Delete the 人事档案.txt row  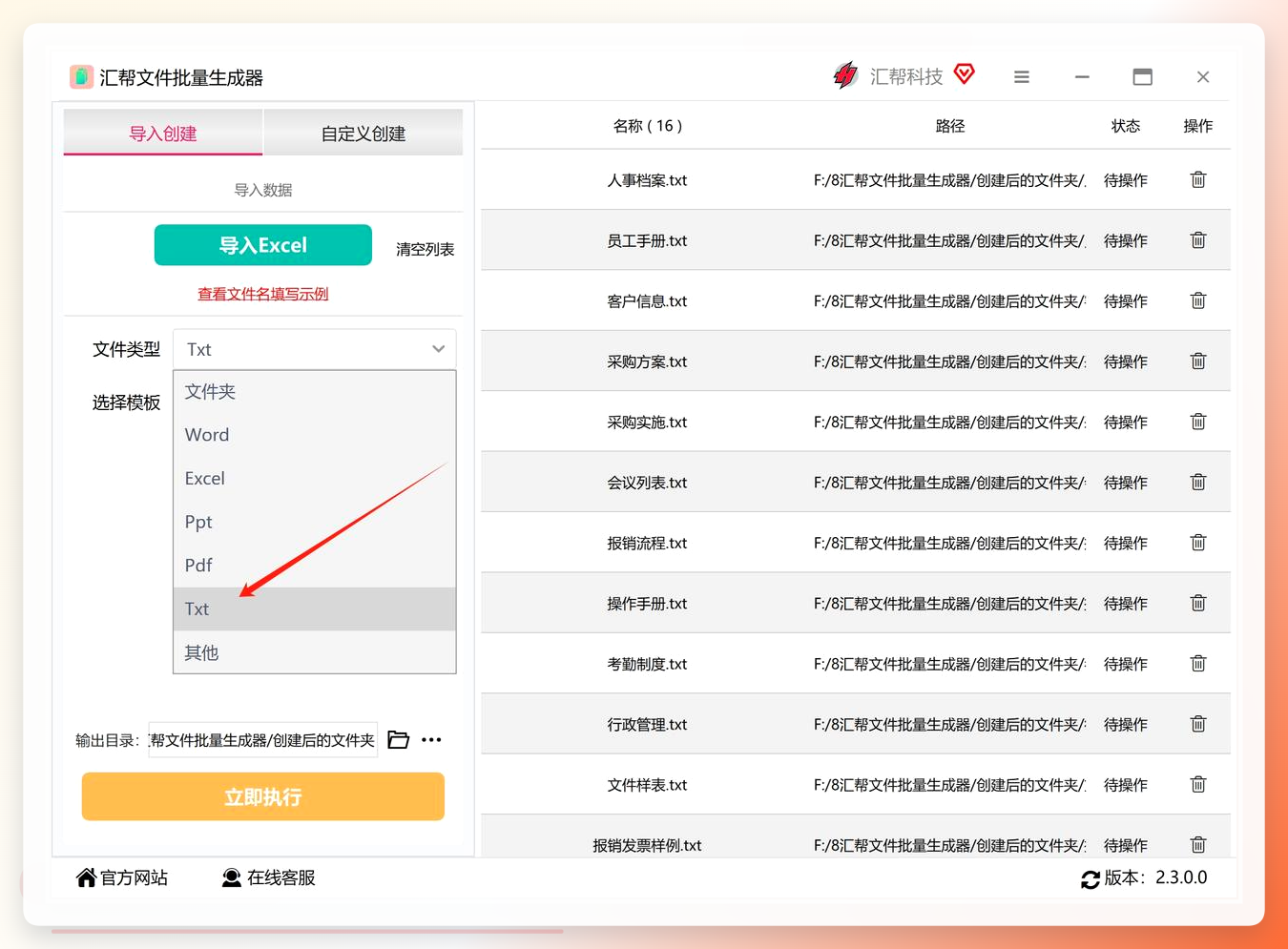1198,179
